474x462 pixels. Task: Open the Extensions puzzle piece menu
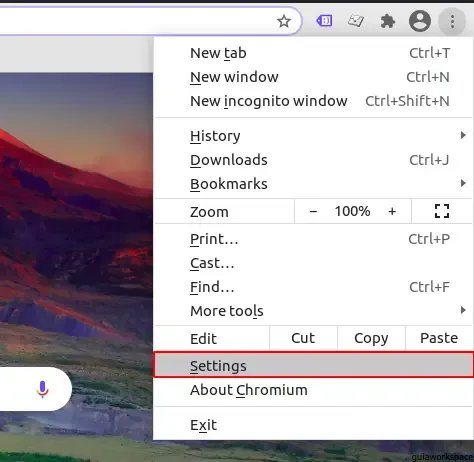[388, 21]
